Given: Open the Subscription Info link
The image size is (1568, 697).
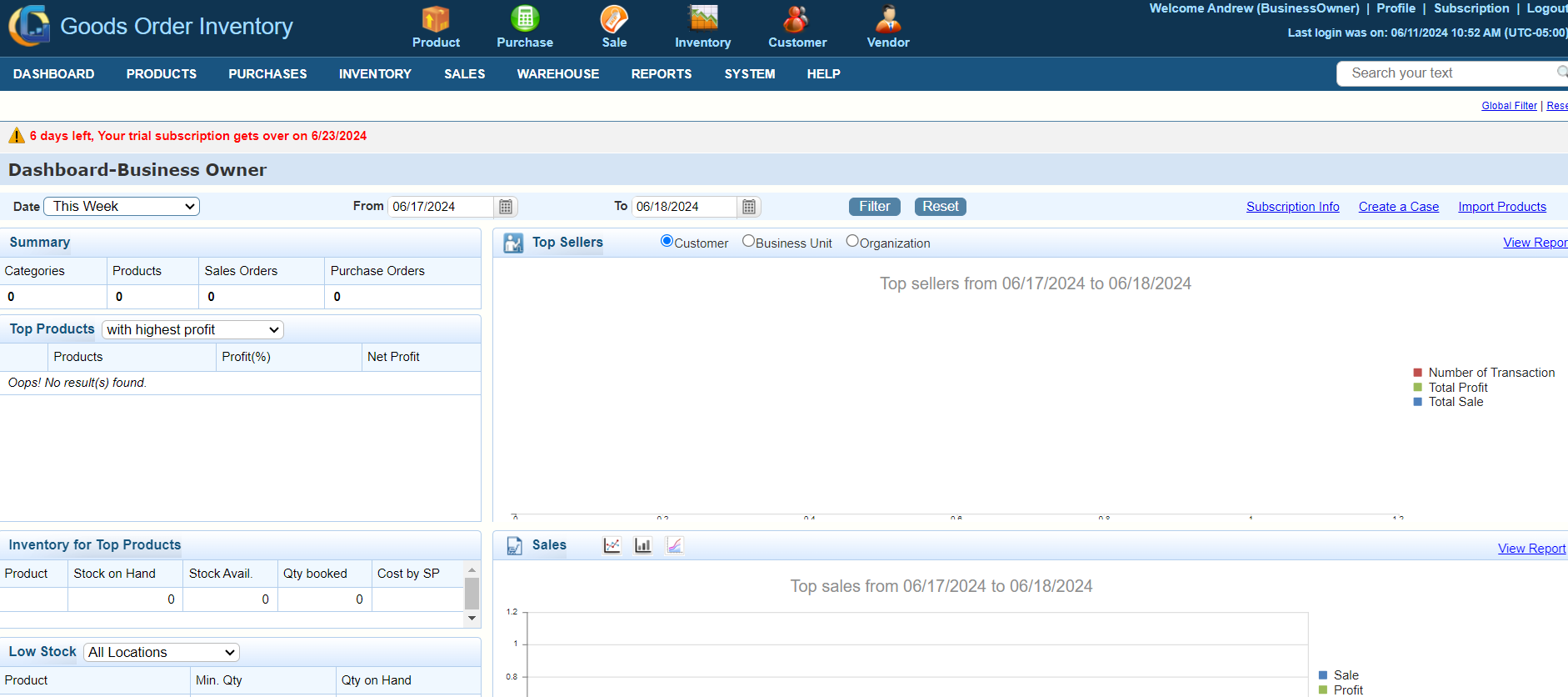Looking at the screenshot, I should point(1293,207).
